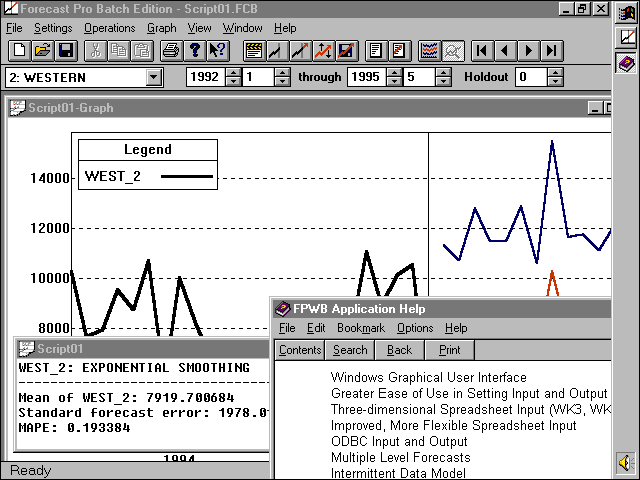Screen dimensions: 640x480
Task: Open the 2: WESTERN dropdown arrow
Action: (154, 77)
